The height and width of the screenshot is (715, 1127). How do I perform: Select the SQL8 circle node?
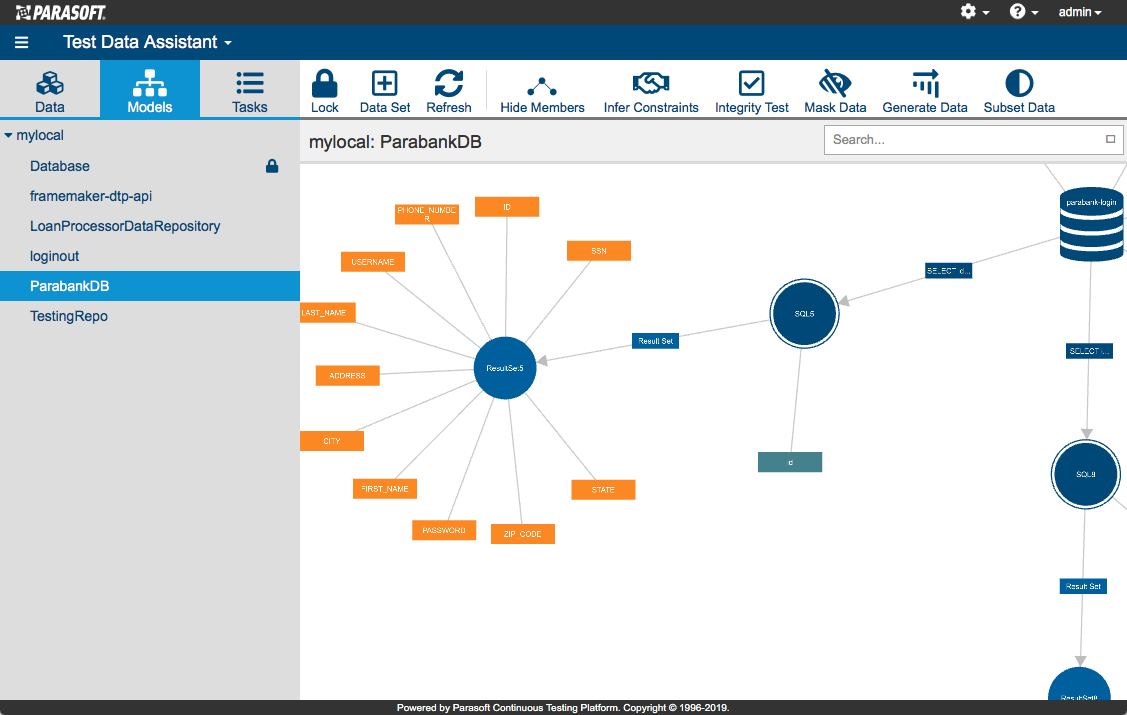(x=1085, y=474)
